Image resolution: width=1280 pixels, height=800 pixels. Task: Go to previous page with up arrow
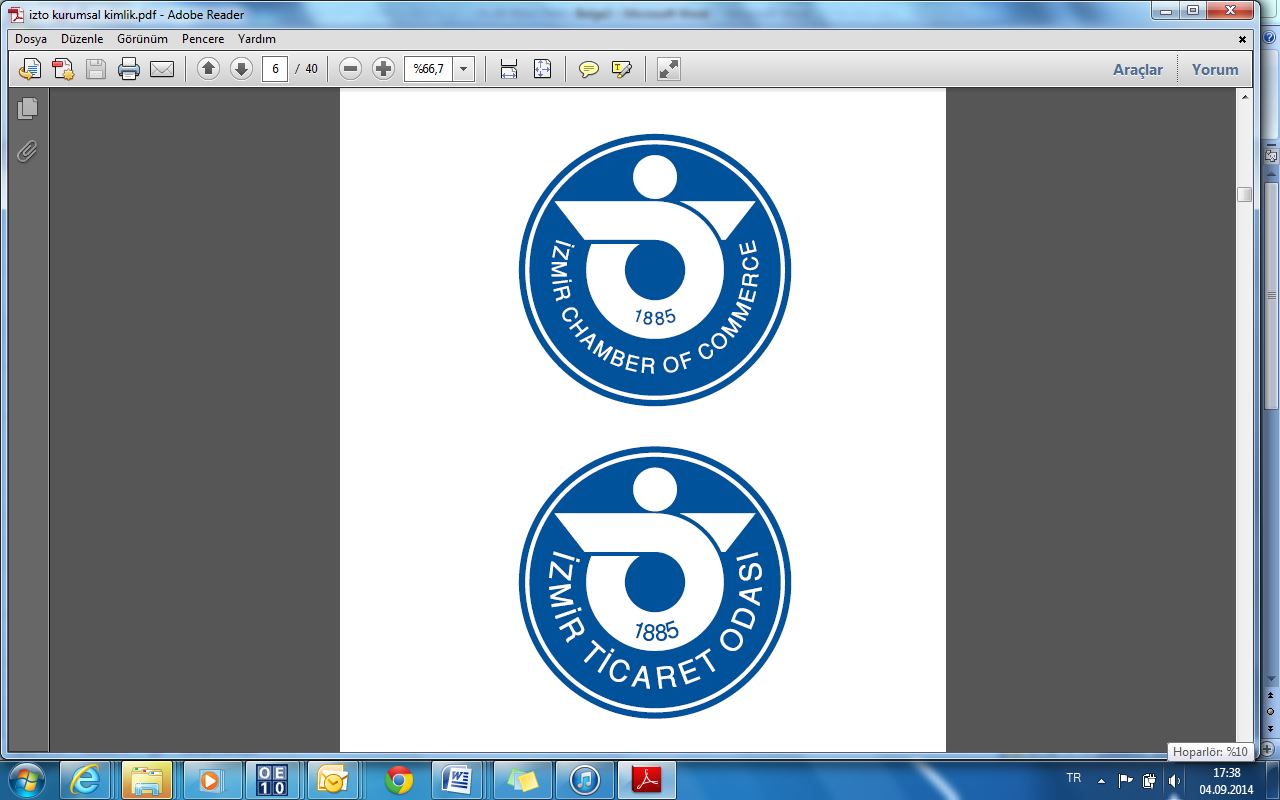pyautogui.click(x=208, y=69)
